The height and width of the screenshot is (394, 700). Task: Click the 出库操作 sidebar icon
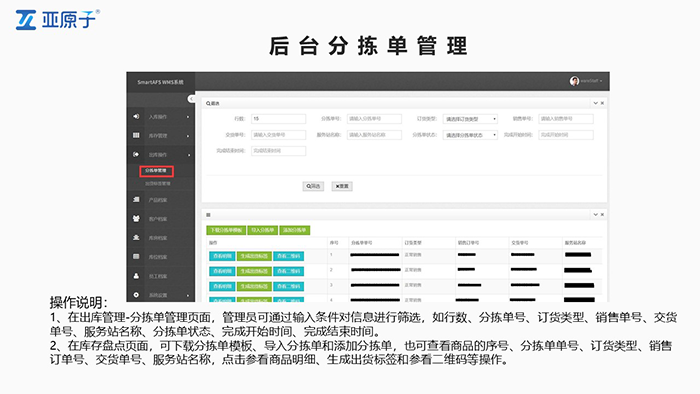[136, 154]
